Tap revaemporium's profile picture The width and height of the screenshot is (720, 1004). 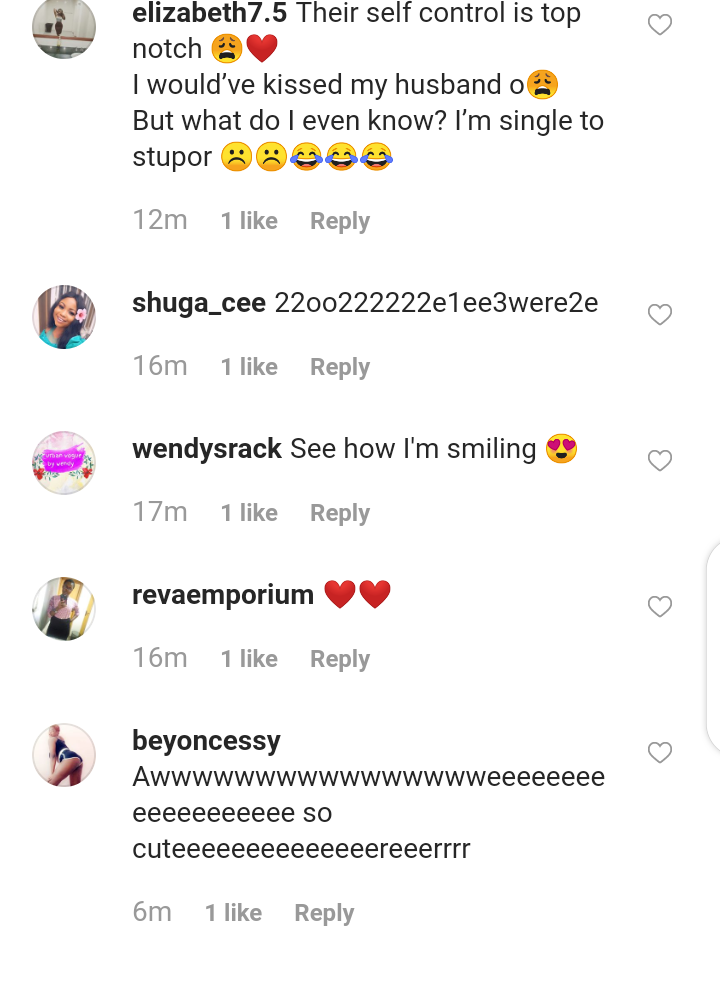64,609
